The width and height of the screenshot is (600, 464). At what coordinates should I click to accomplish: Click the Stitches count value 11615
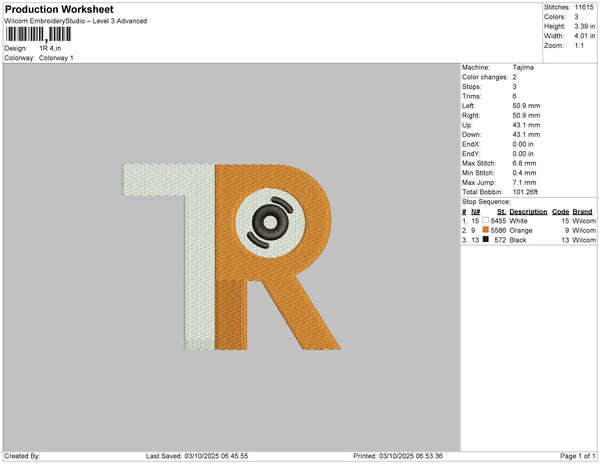(x=584, y=7)
